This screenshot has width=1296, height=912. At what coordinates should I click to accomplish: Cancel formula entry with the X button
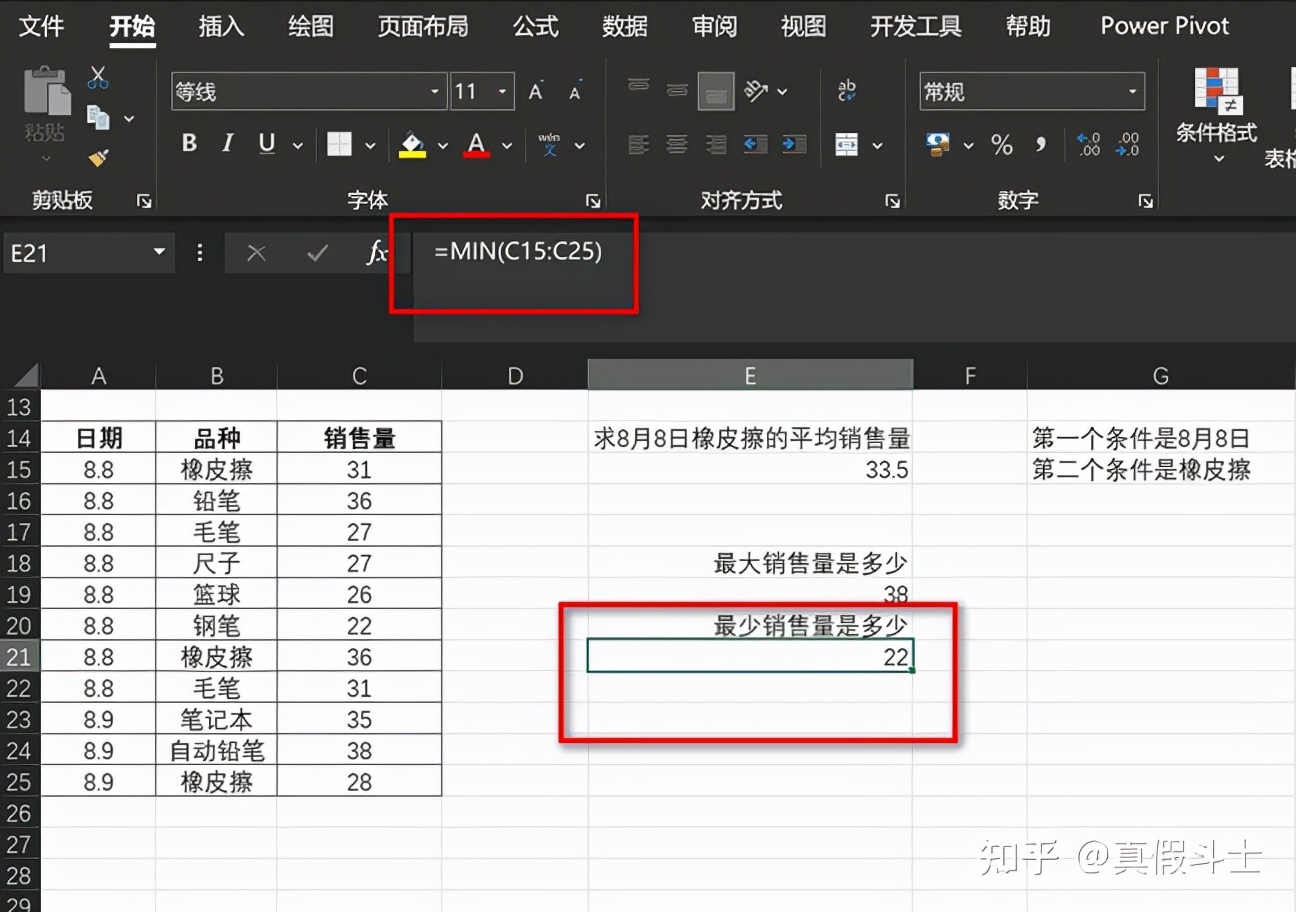tap(256, 253)
